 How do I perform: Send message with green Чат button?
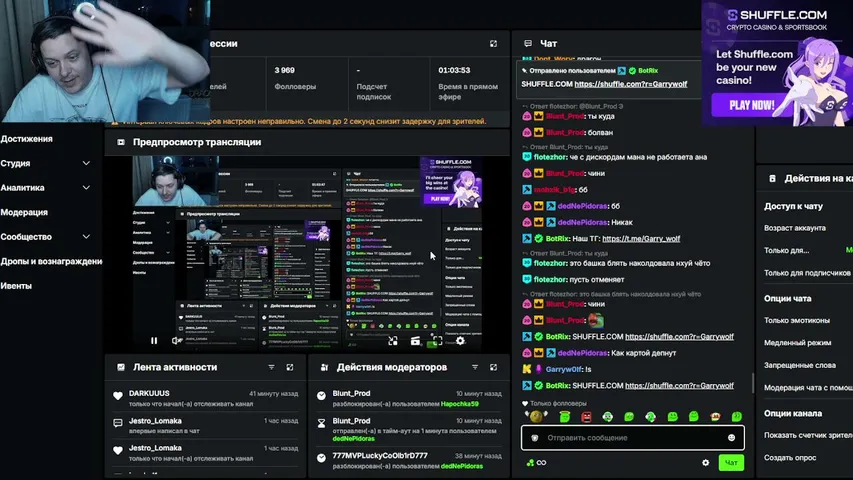coord(731,463)
